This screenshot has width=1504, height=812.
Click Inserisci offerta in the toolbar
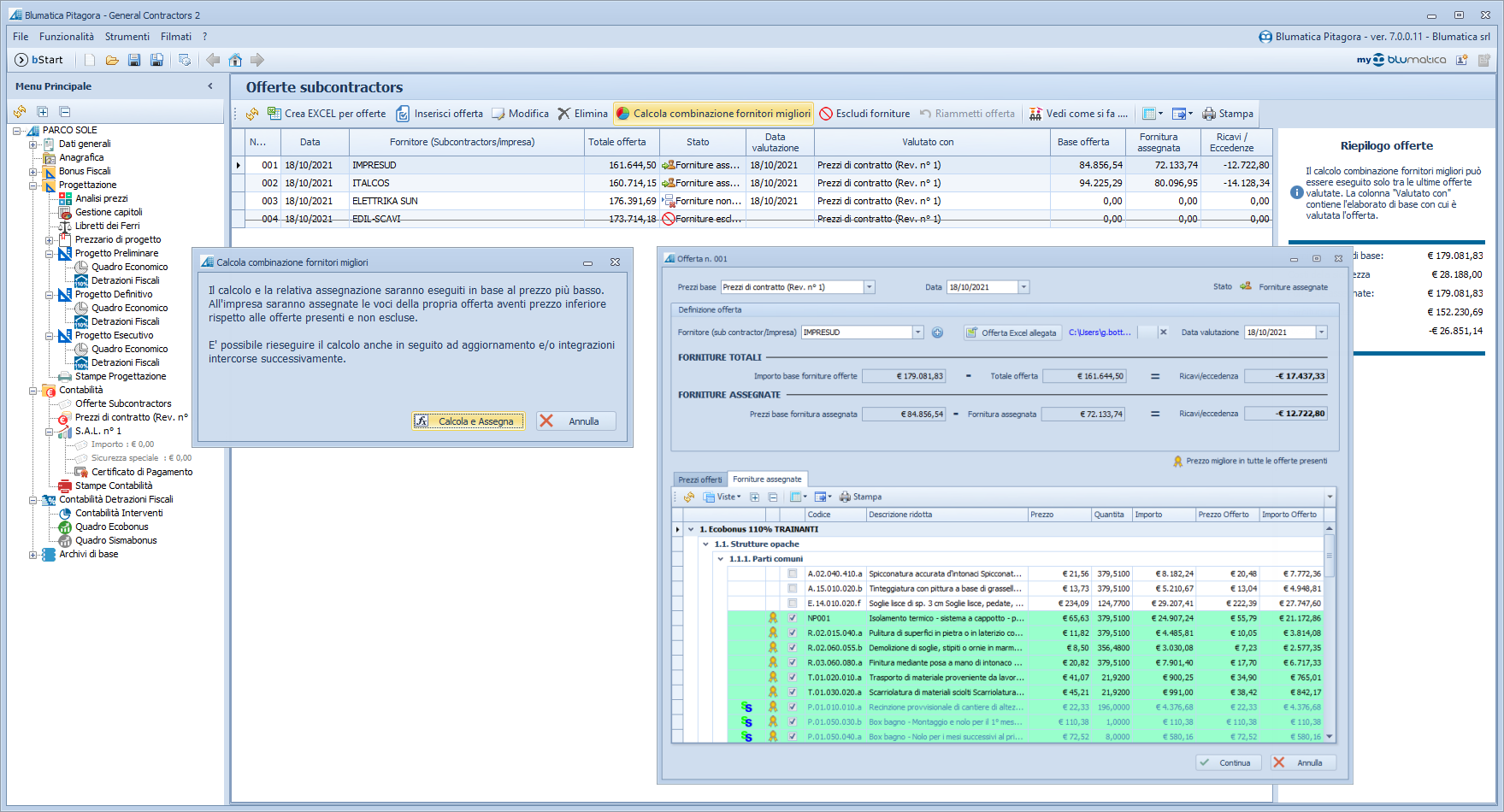click(439, 114)
